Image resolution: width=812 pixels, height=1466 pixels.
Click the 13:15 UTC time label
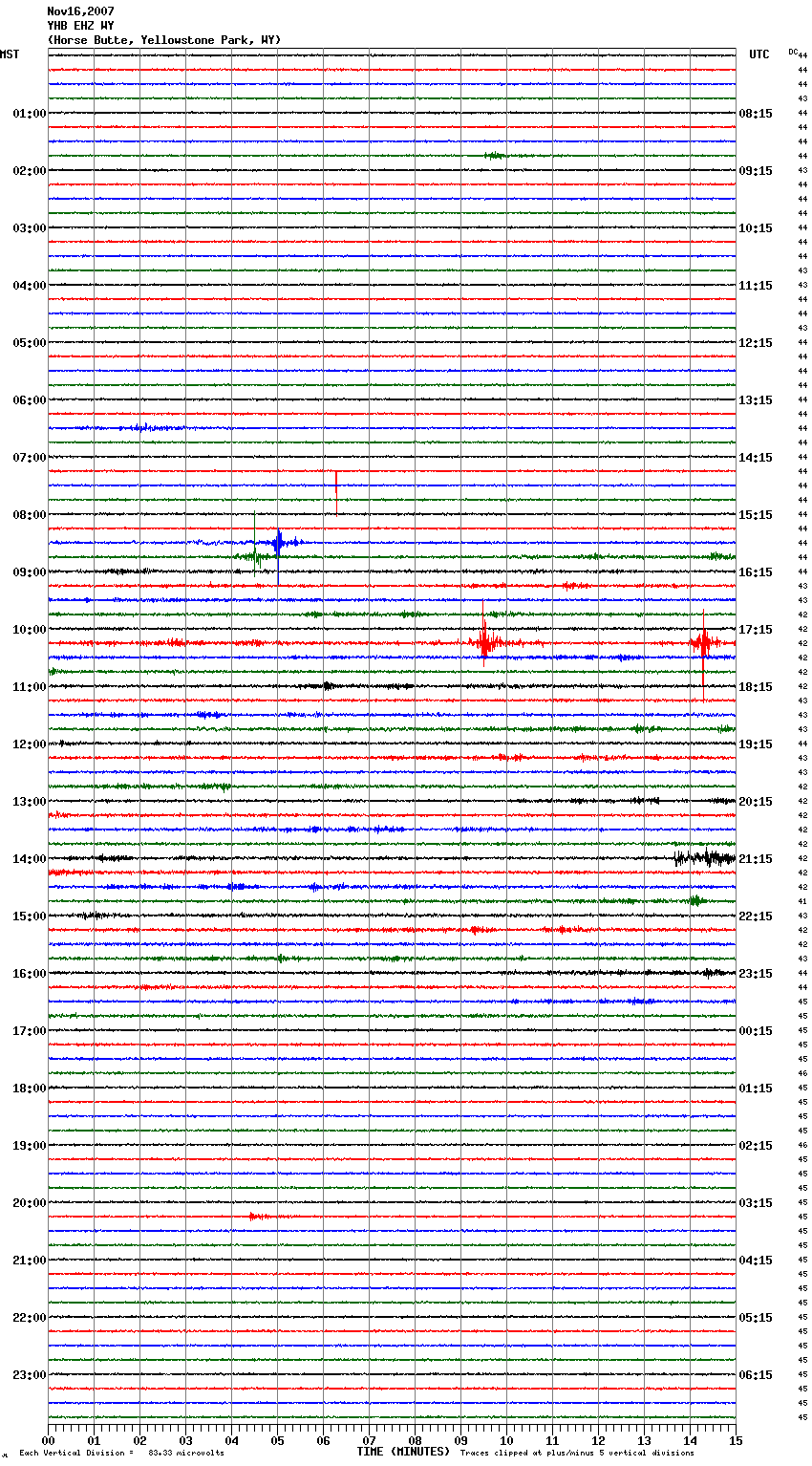[756, 400]
